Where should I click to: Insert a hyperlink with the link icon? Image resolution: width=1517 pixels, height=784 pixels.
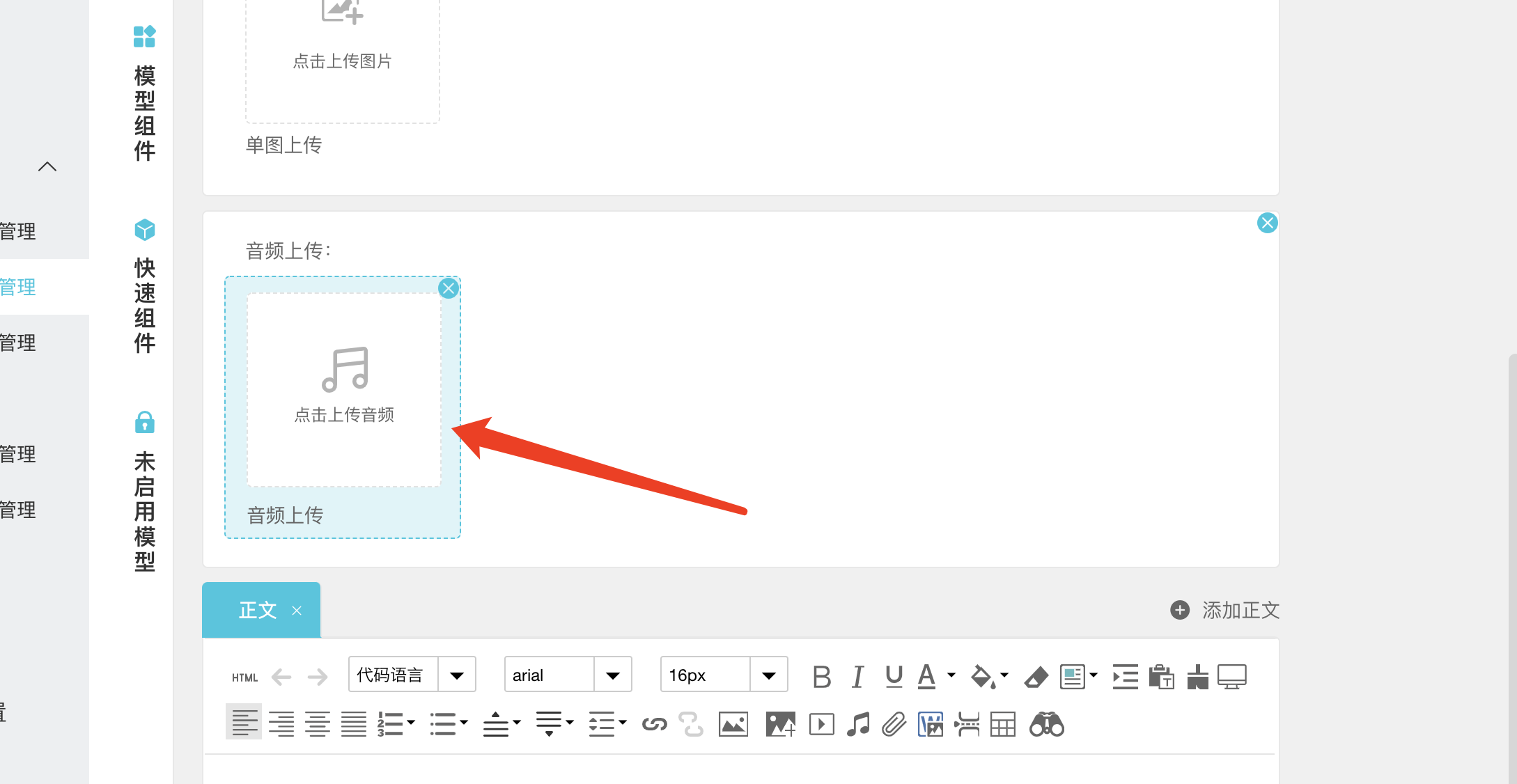pyautogui.click(x=654, y=725)
